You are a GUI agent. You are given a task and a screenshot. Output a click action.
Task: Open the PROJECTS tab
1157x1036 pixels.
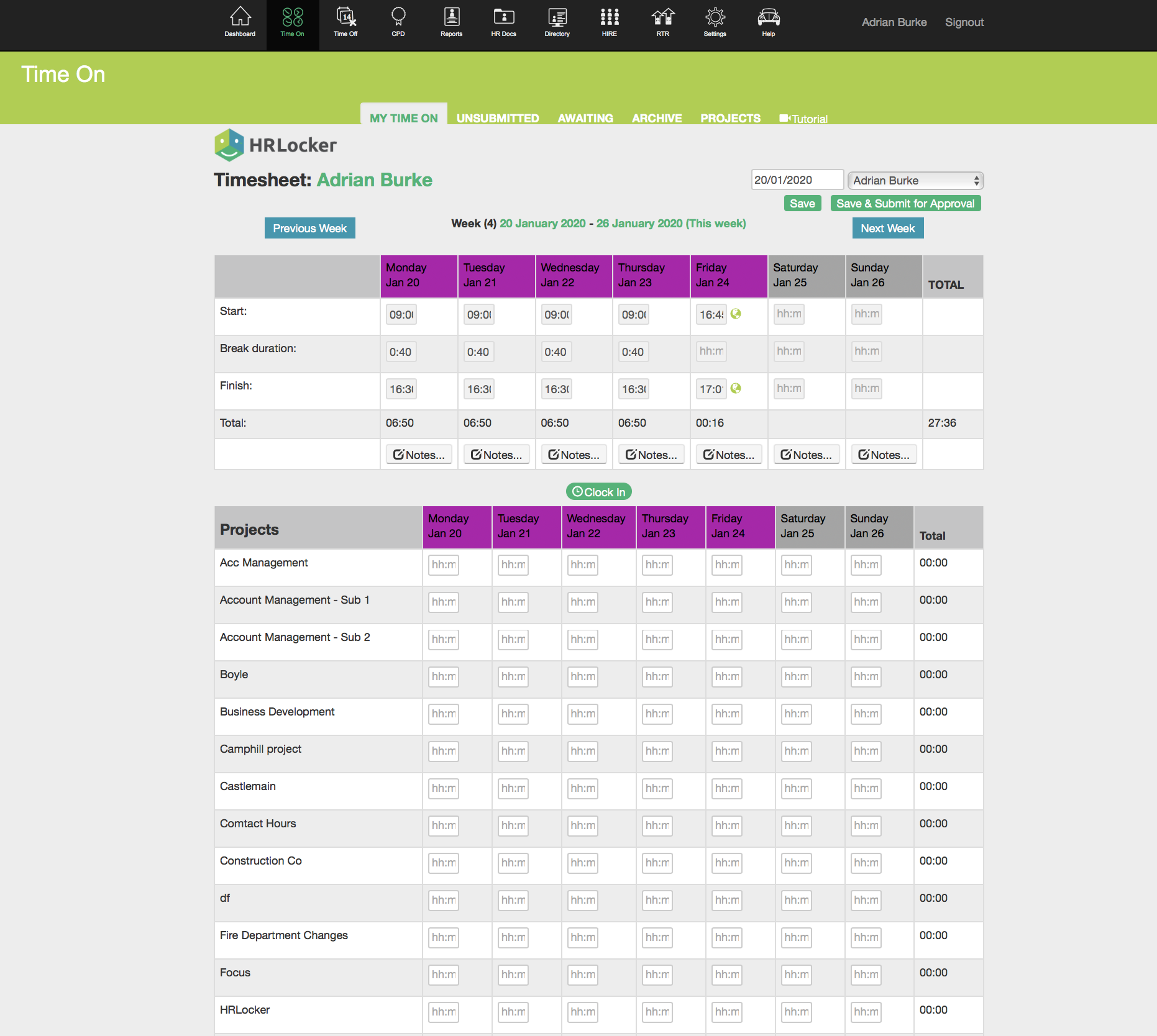coord(730,118)
